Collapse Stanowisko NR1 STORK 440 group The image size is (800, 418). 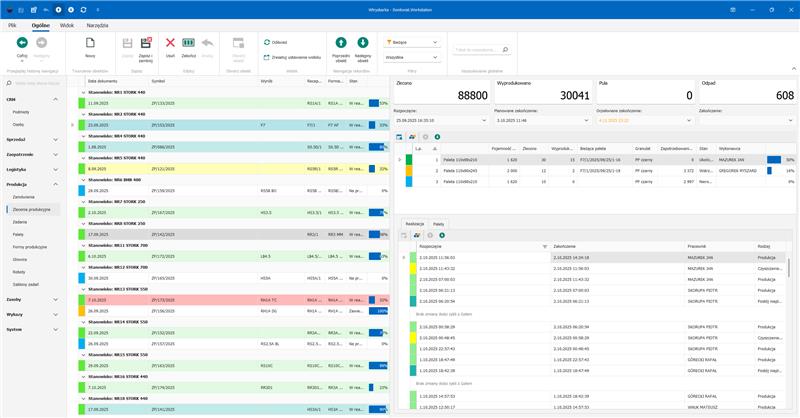(83, 92)
